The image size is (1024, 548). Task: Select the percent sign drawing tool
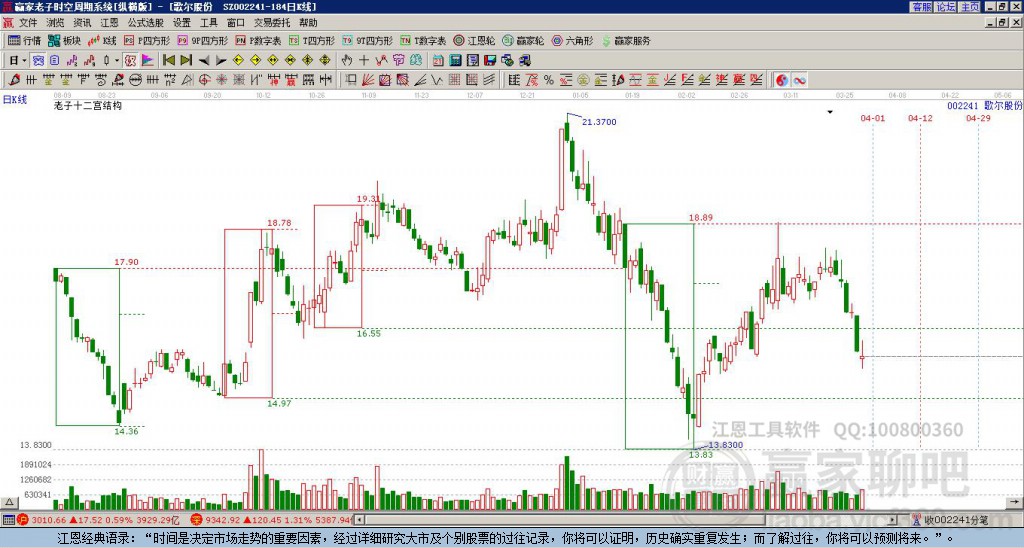(x=549, y=80)
